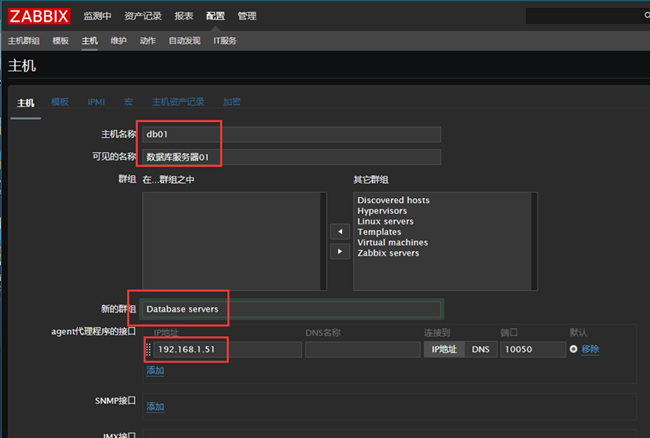Click 添加 link in SNMP接口 section
The image size is (650, 438).
pos(155,407)
